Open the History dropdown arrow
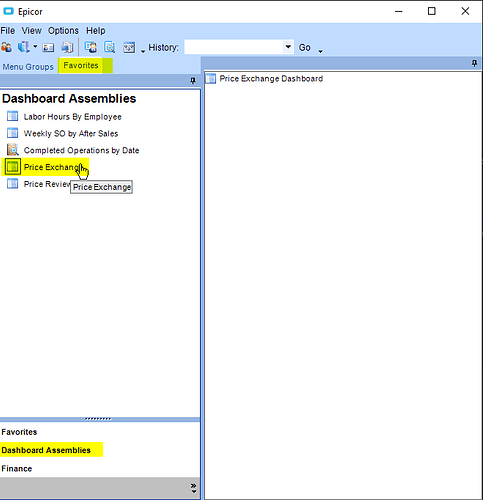This screenshot has width=483, height=500. tap(288, 47)
